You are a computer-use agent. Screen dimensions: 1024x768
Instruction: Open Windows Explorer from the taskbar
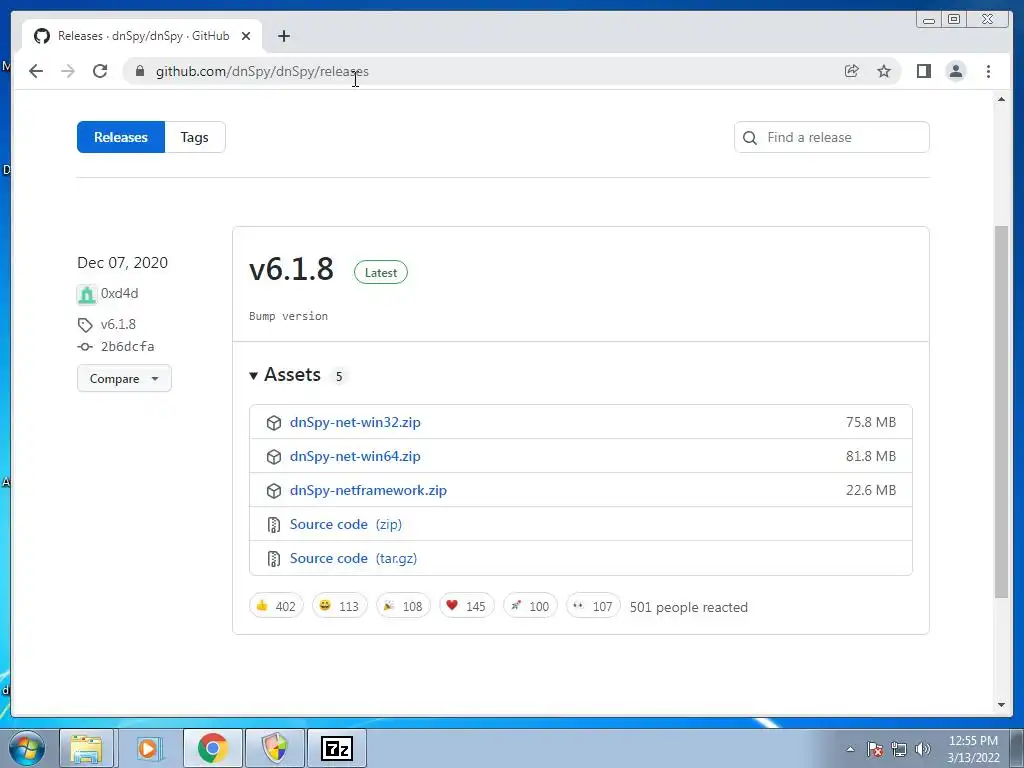coord(86,748)
